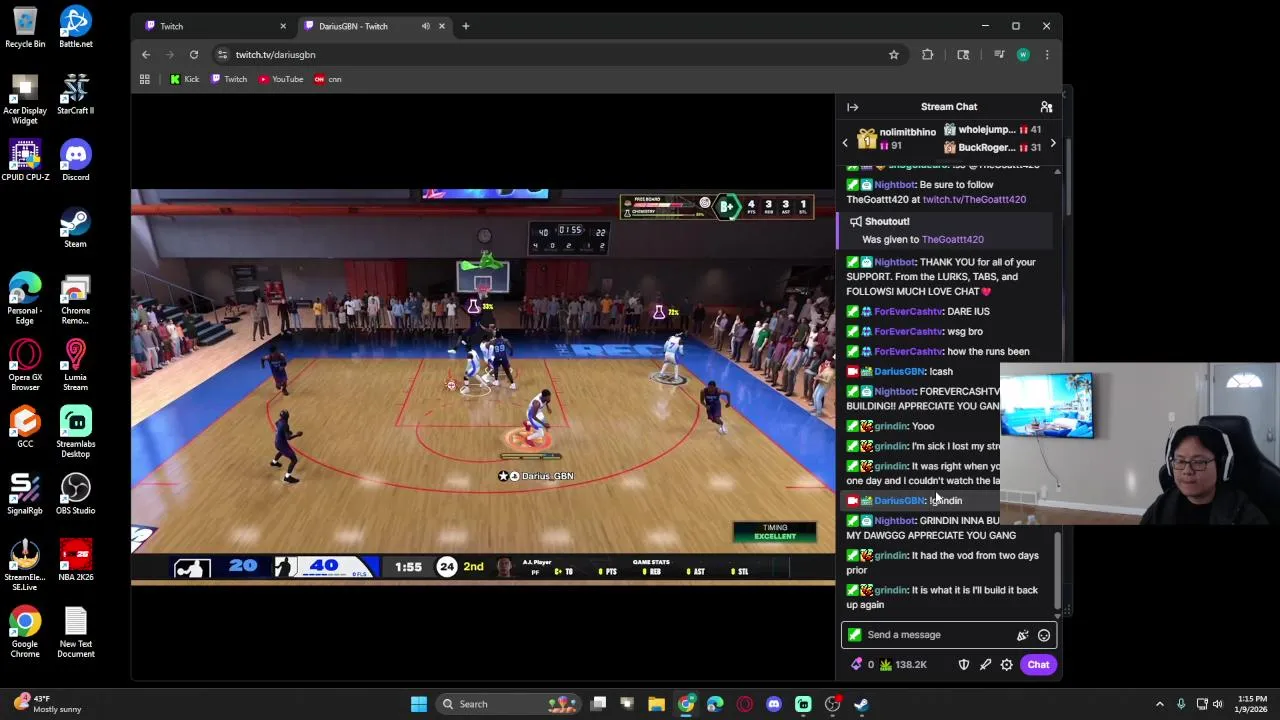This screenshot has width=1280, height=720.
Task: Open chat settings gear
Action: coord(1007,665)
